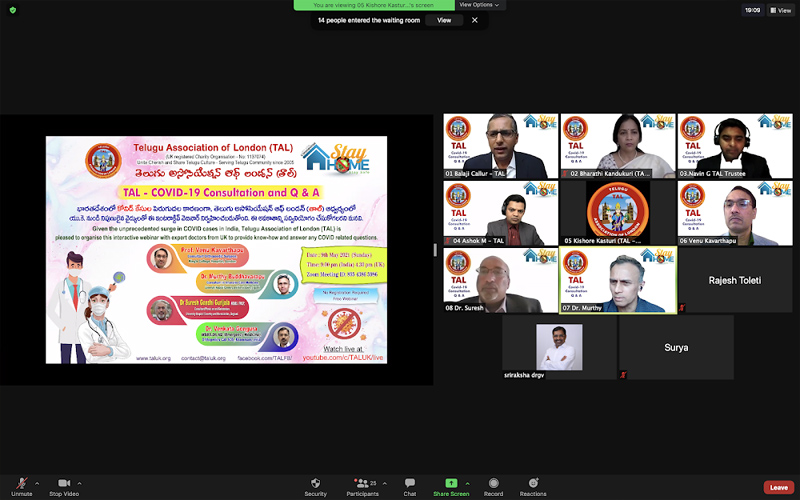The height and width of the screenshot is (500, 800).
Task: Click the meeting timer 19:09
Action: (753, 10)
